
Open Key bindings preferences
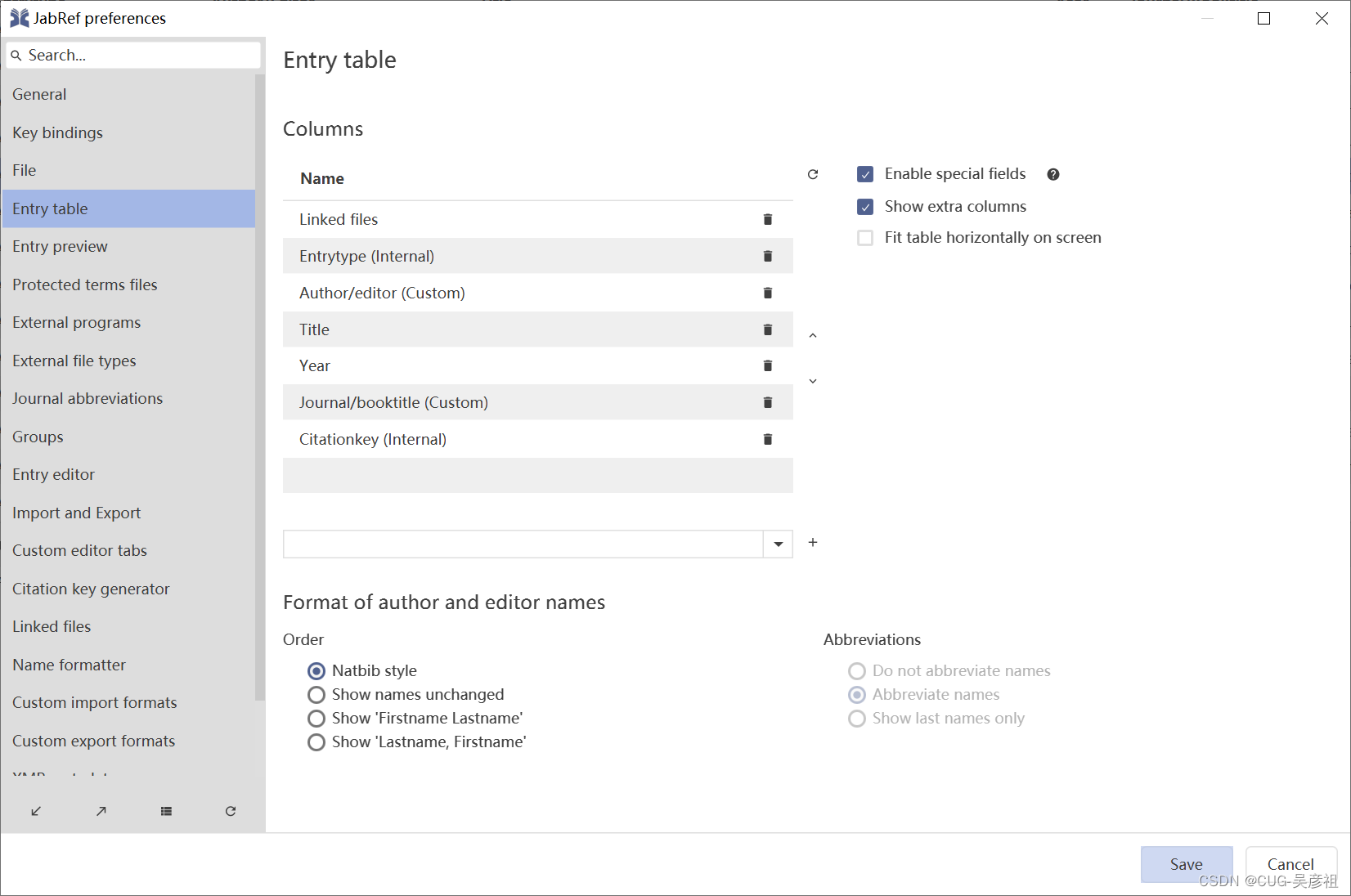[128, 132]
